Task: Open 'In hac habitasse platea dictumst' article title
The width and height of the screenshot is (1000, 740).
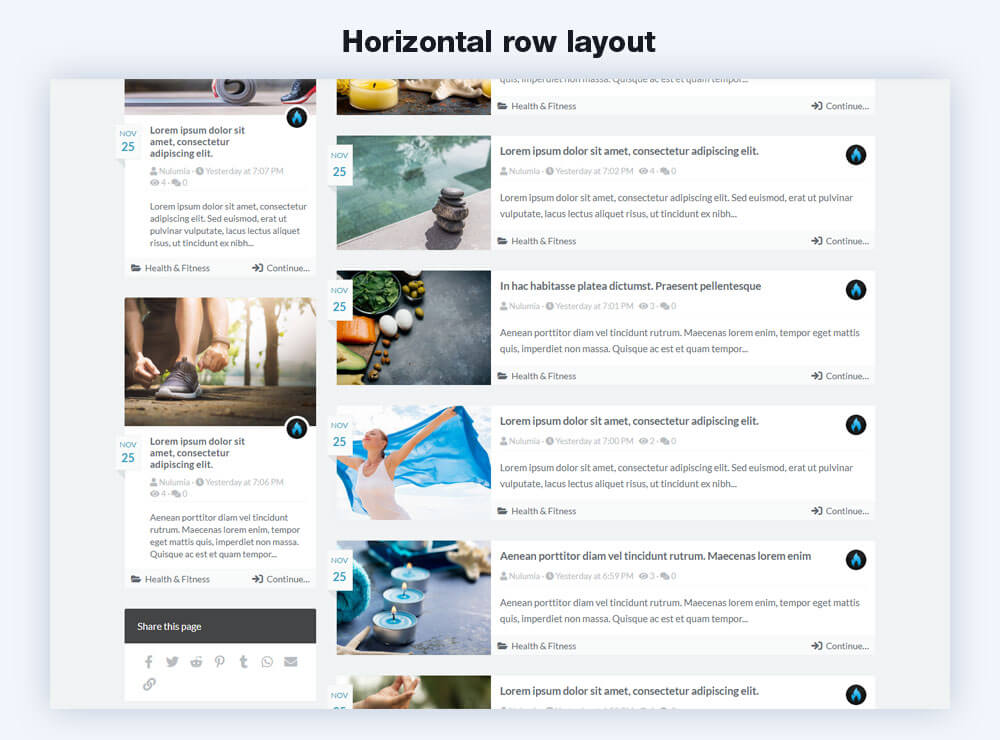Action: (630, 286)
